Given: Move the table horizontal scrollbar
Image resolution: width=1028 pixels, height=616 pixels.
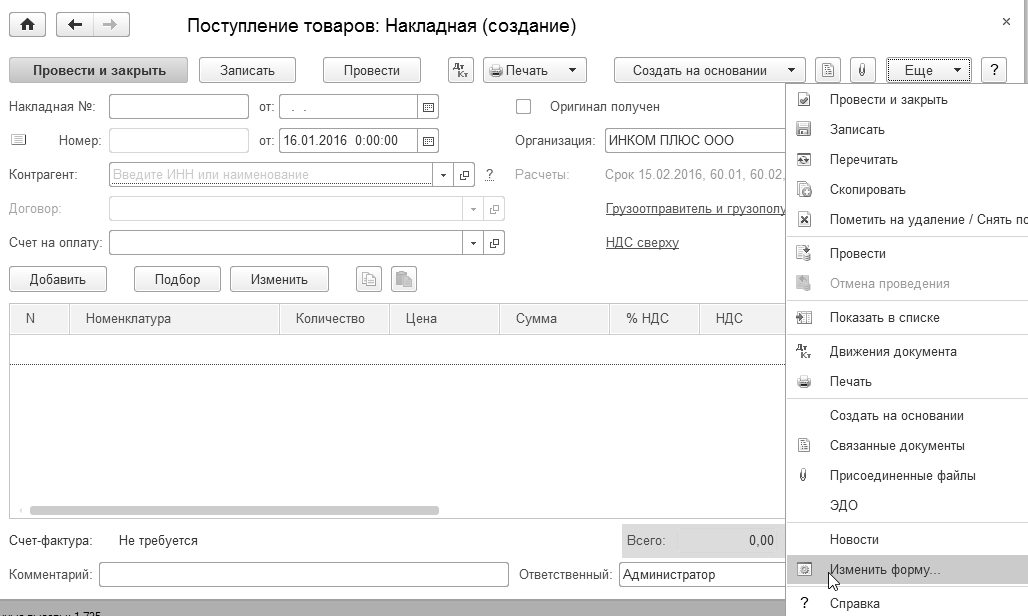Looking at the screenshot, I should [234, 510].
